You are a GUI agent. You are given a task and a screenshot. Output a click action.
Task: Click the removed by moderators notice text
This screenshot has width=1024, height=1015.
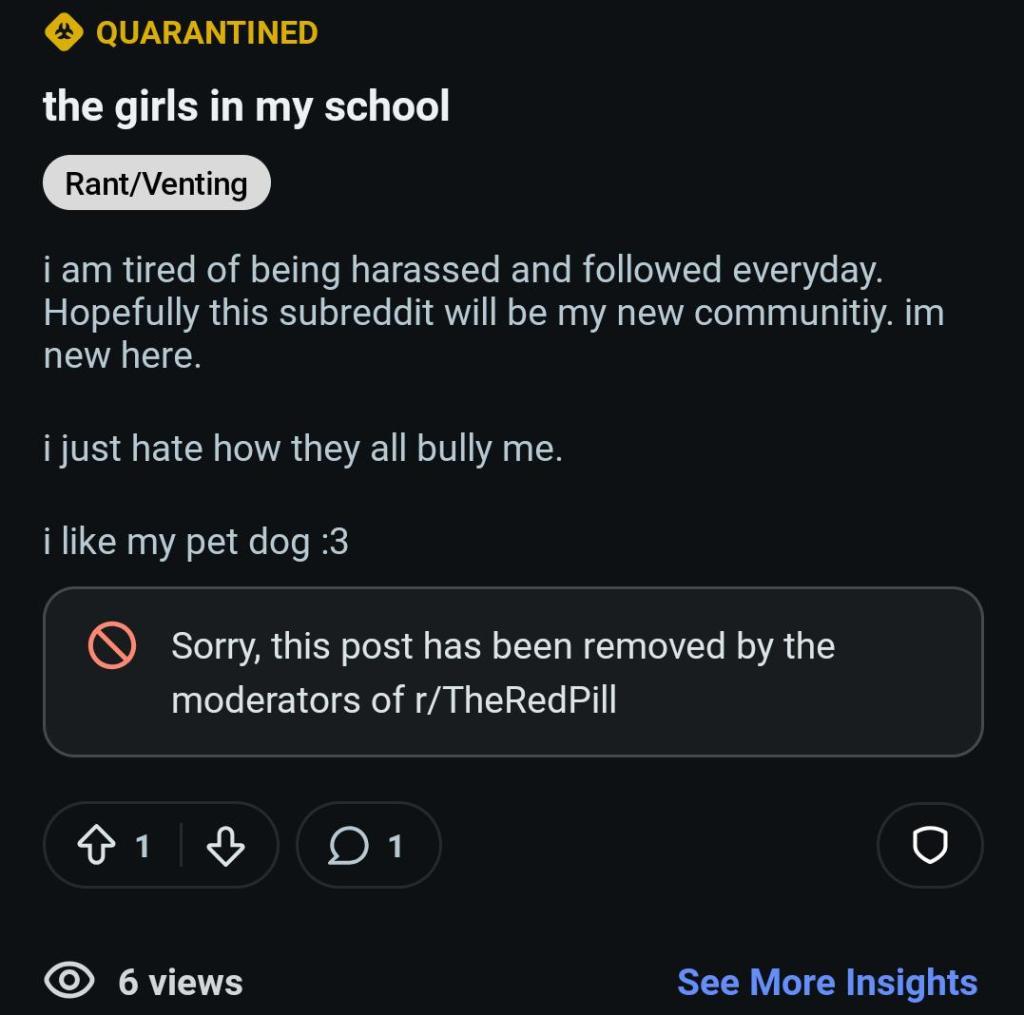(502, 647)
